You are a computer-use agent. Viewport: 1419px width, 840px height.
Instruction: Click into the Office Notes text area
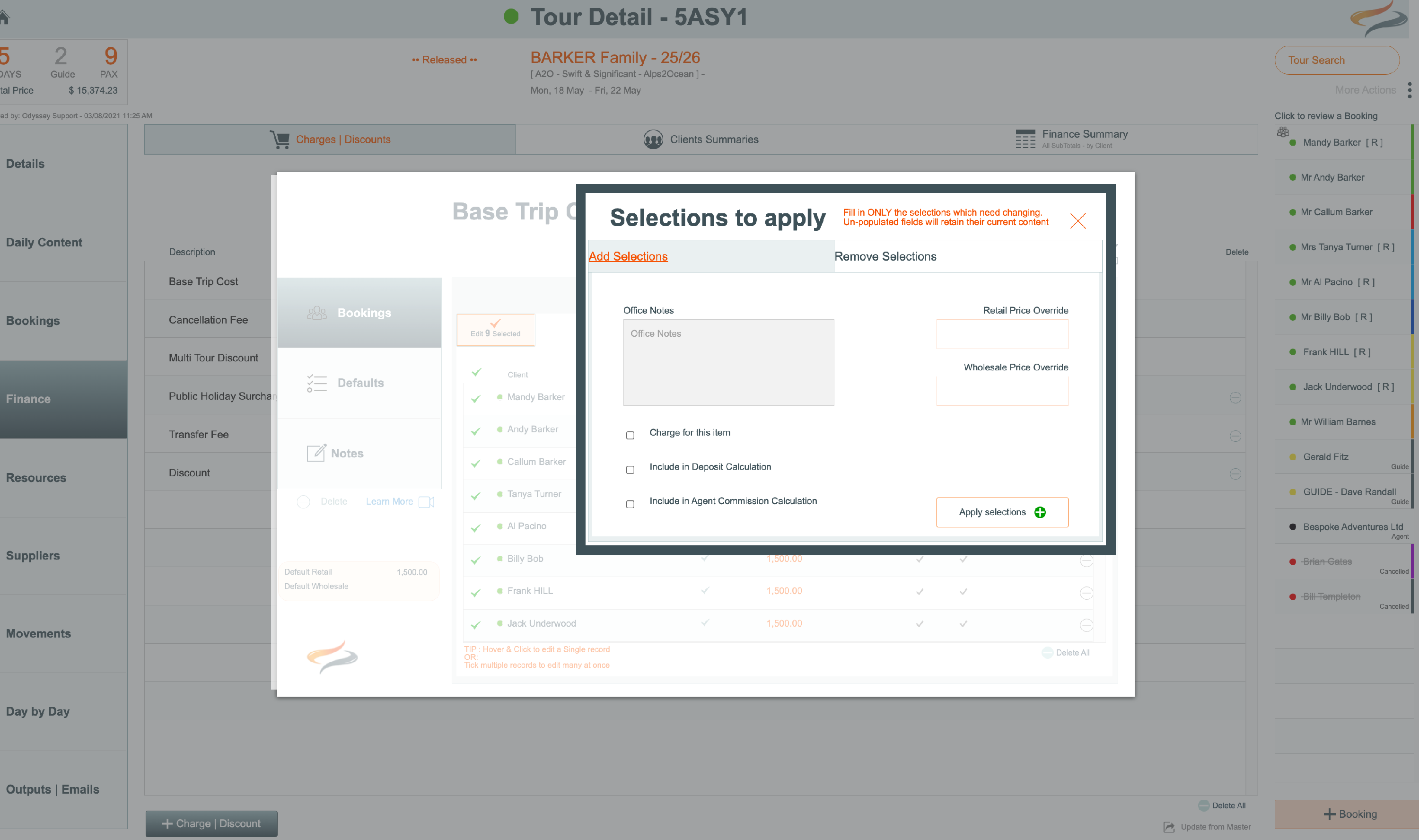(x=728, y=362)
